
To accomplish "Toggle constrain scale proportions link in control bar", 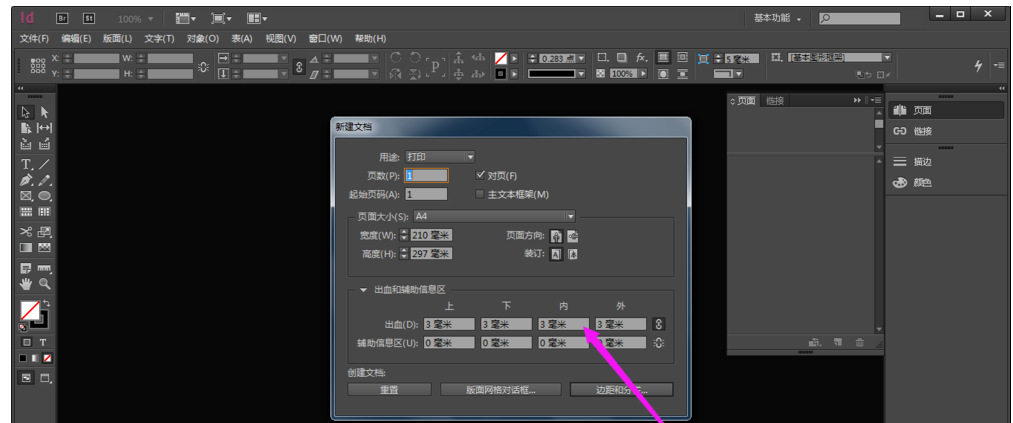I will pos(298,66).
